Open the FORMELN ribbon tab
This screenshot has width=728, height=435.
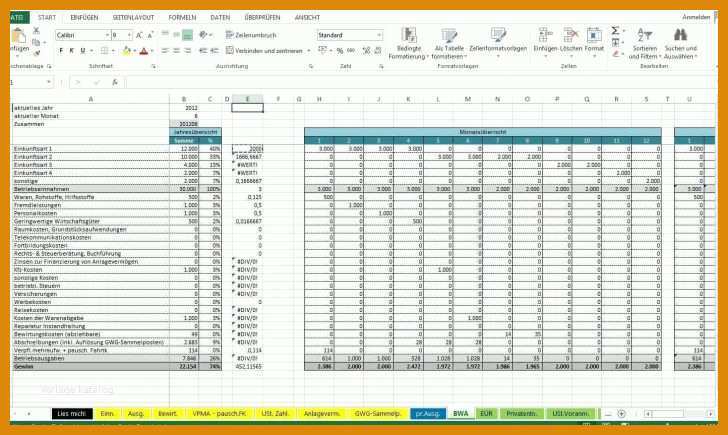click(x=182, y=18)
